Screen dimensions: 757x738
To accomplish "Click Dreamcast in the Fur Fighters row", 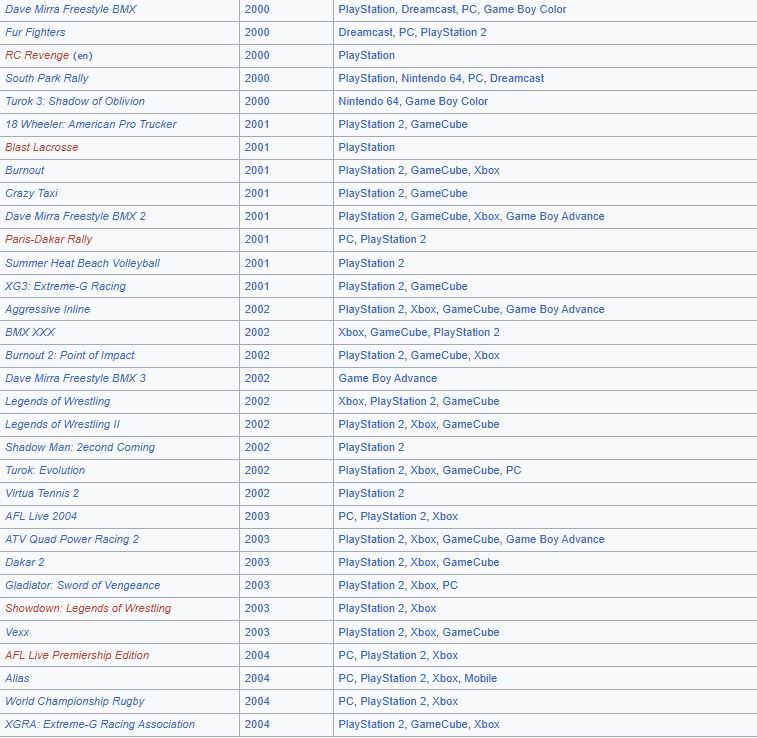I will [365, 32].
